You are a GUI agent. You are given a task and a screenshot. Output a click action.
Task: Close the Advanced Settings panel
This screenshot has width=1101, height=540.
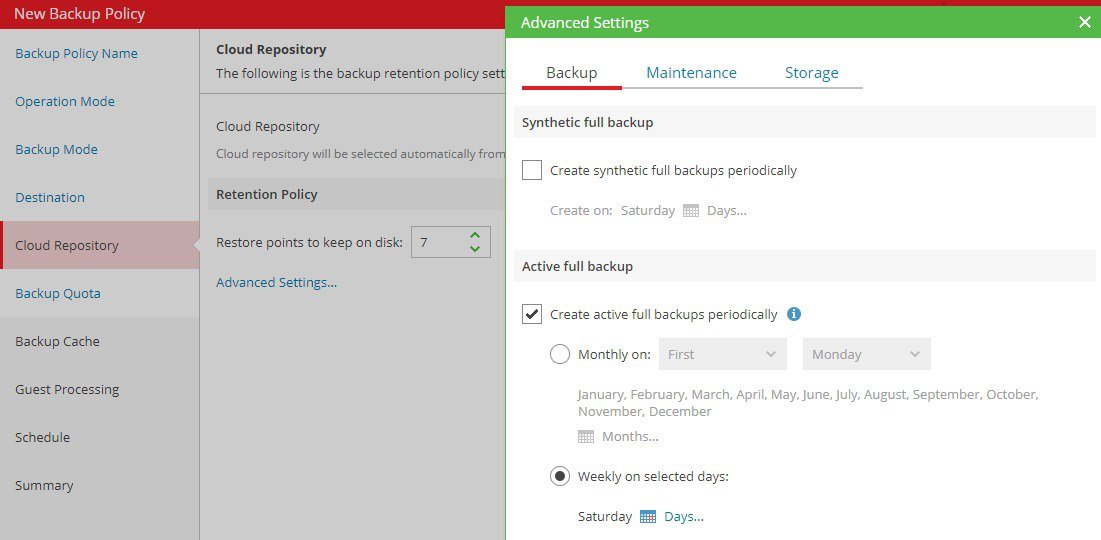[x=1085, y=22]
